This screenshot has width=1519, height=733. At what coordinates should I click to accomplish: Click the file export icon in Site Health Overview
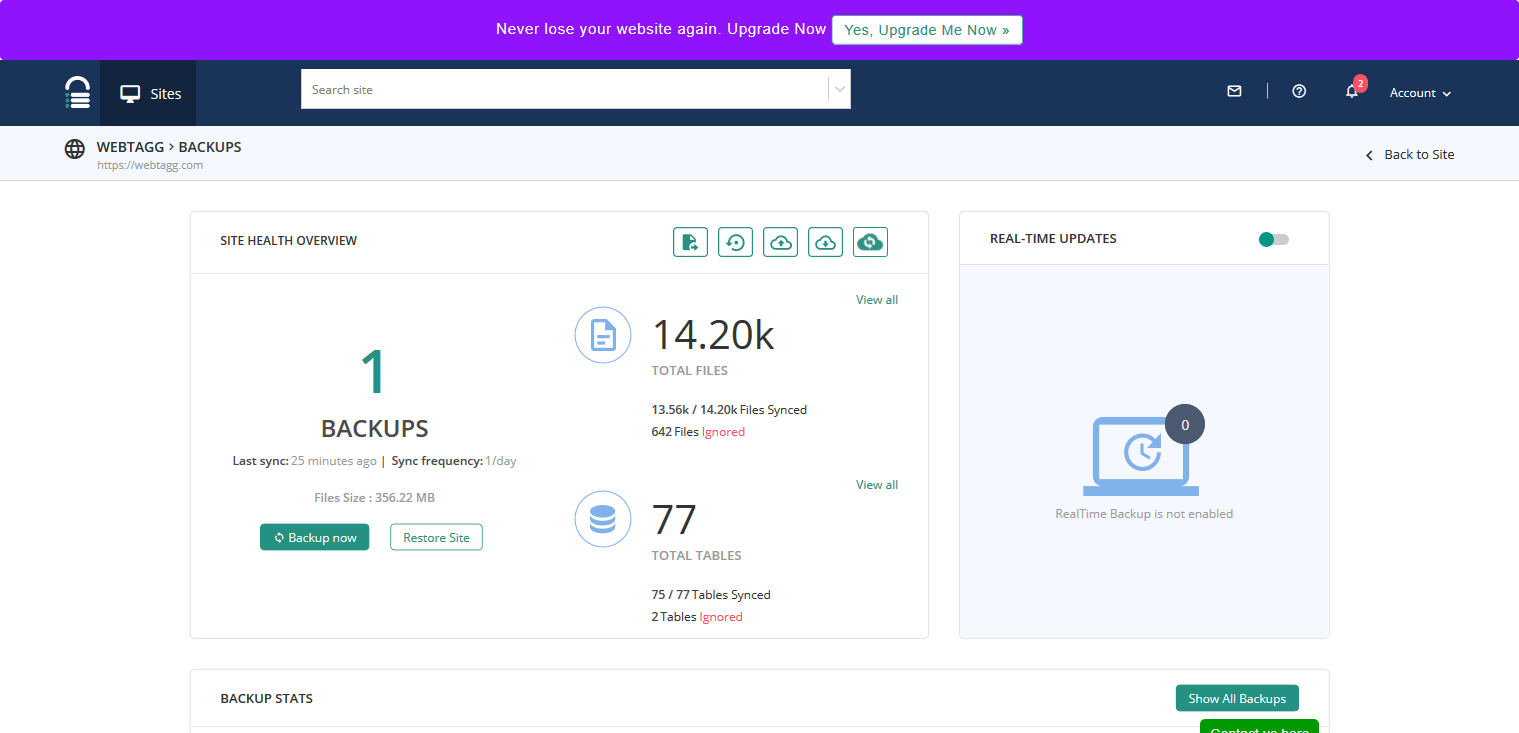pos(690,242)
